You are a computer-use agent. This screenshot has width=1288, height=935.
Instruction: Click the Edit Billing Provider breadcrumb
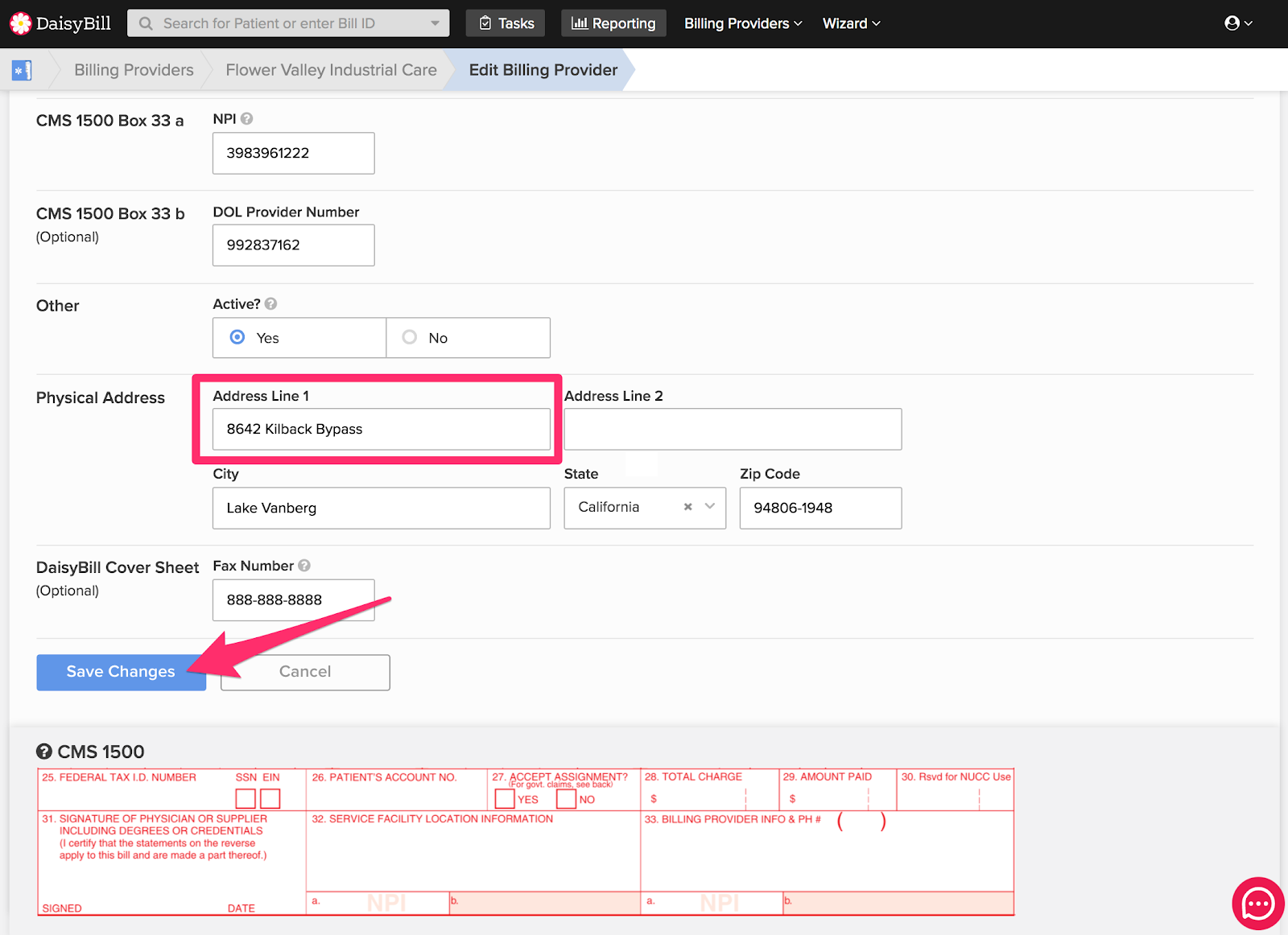pos(543,70)
